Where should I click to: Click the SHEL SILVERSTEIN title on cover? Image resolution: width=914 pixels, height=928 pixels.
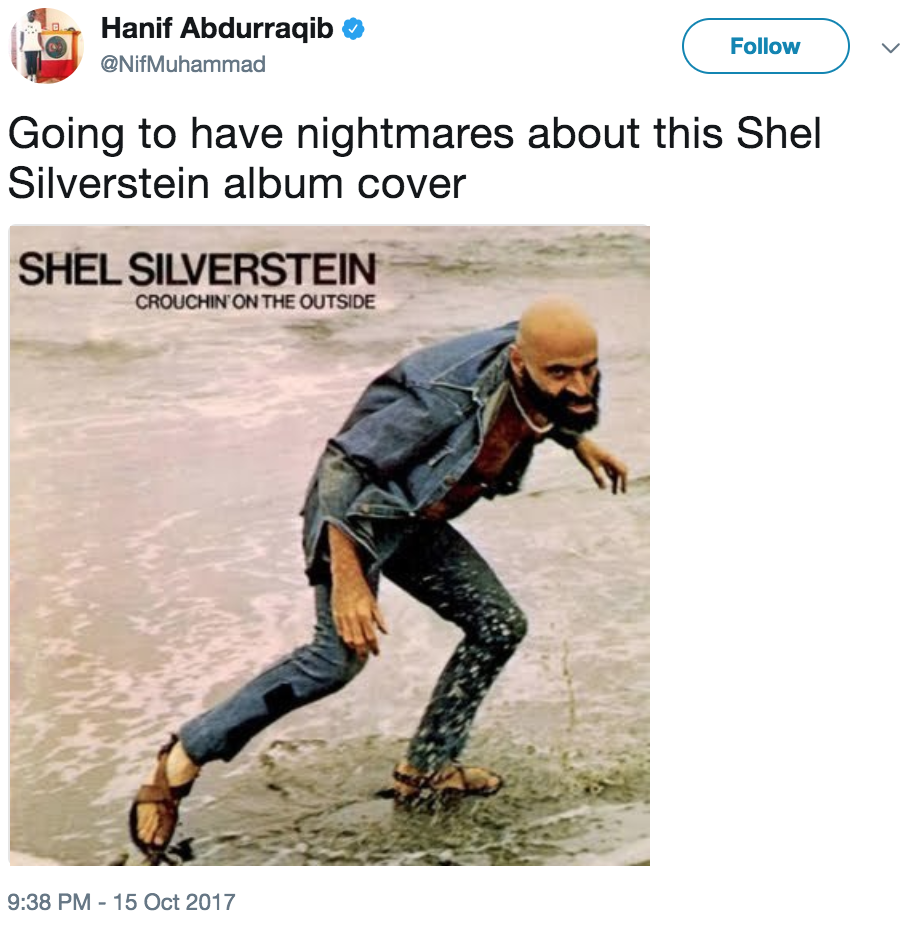click(x=197, y=269)
